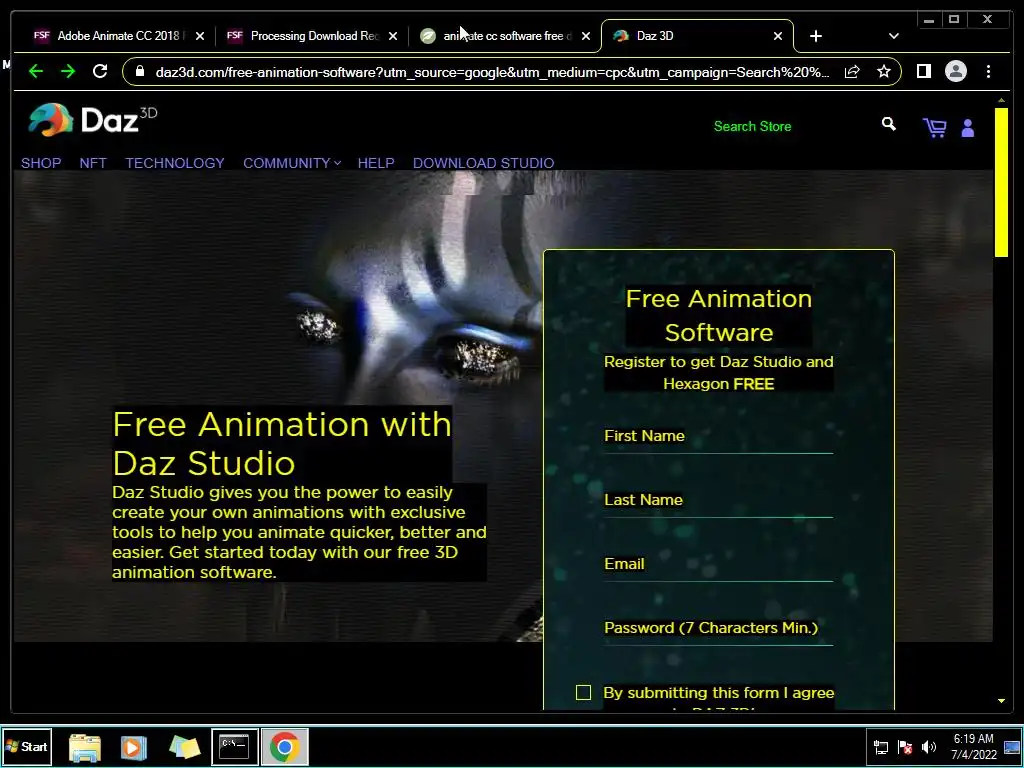The height and width of the screenshot is (768, 1024).
Task: Close the animate cc software tab
Action: pos(586,36)
